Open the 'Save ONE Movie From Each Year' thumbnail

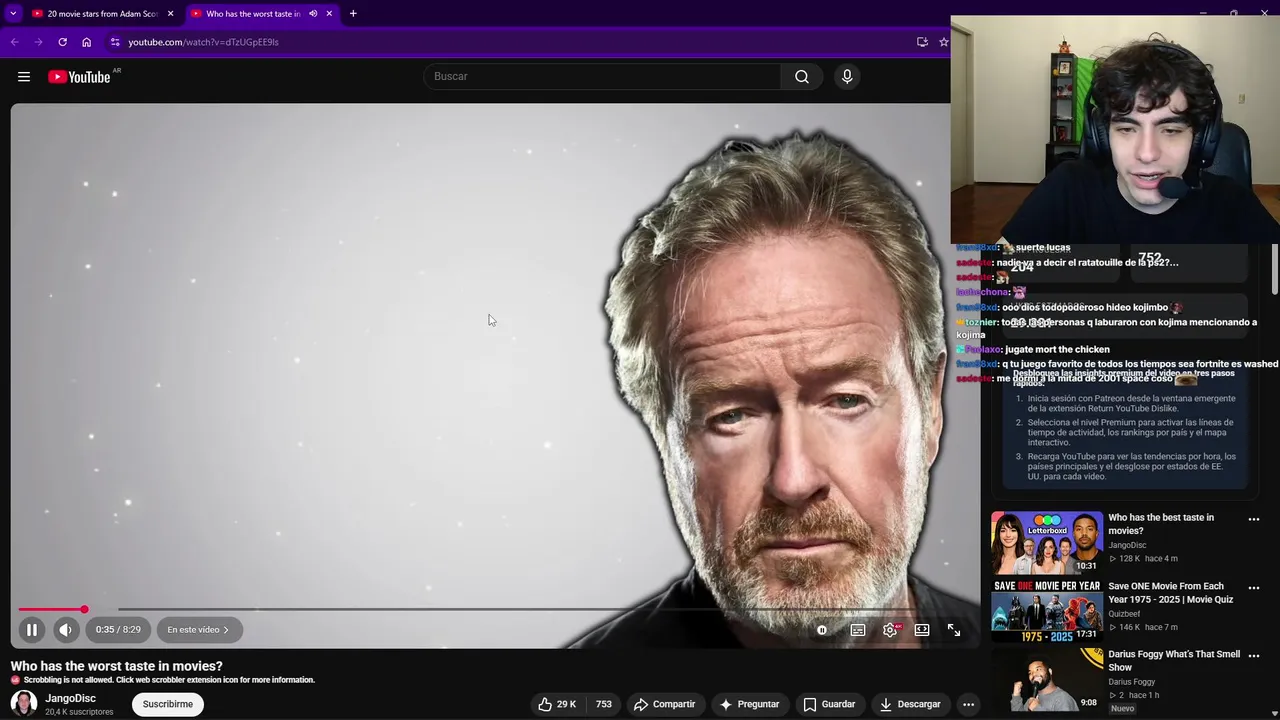click(x=1047, y=610)
